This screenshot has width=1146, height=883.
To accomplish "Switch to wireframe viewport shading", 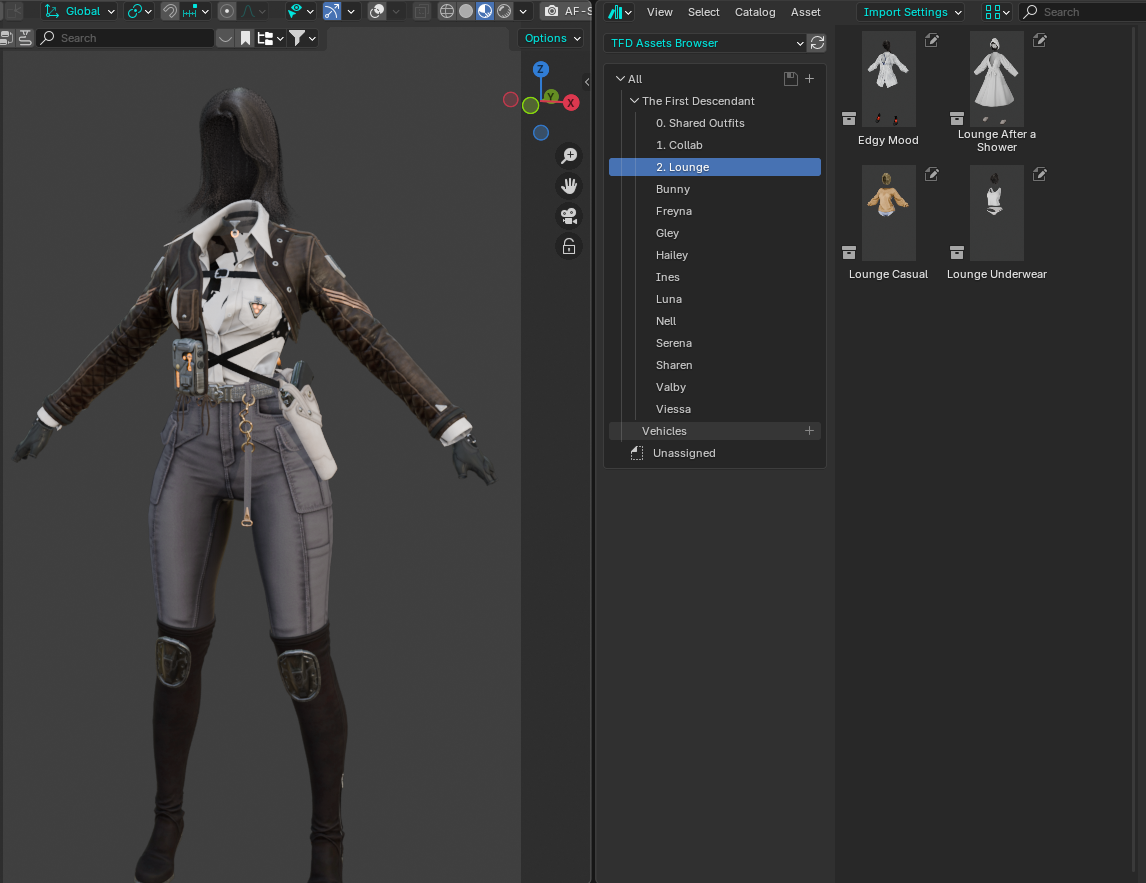I will click(x=447, y=11).
